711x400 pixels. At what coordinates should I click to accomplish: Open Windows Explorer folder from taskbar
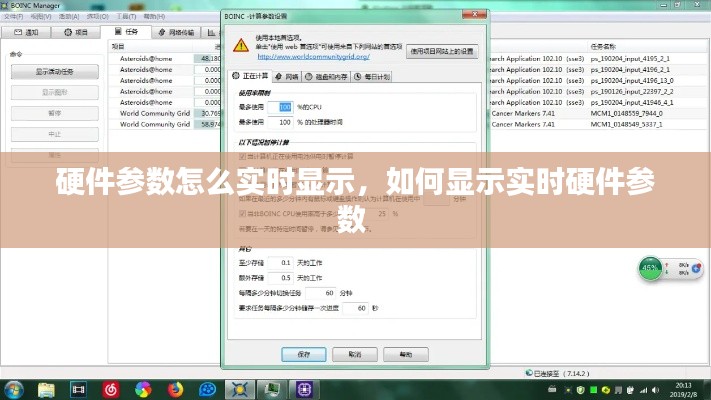click(x=46, y=390)
